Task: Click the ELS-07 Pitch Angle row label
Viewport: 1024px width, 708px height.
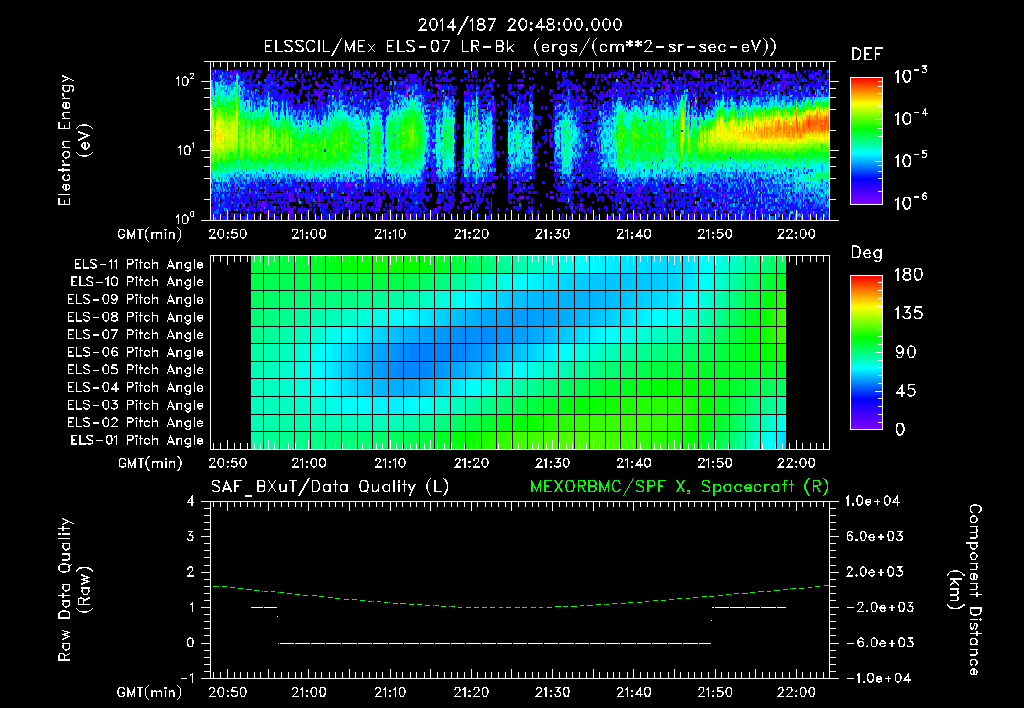Action: pos(135,334)
